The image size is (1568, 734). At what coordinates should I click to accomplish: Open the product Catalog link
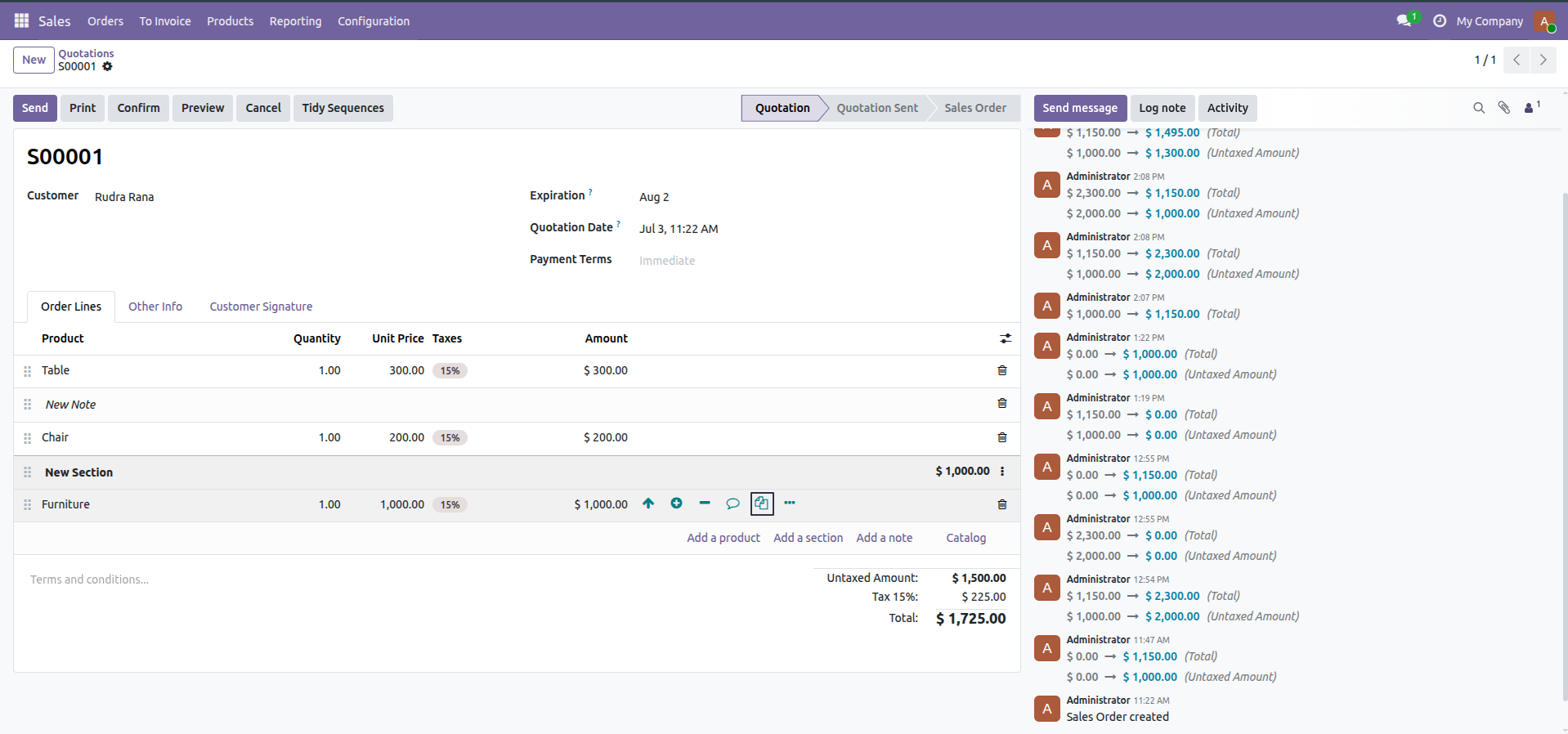coord(966,538)
